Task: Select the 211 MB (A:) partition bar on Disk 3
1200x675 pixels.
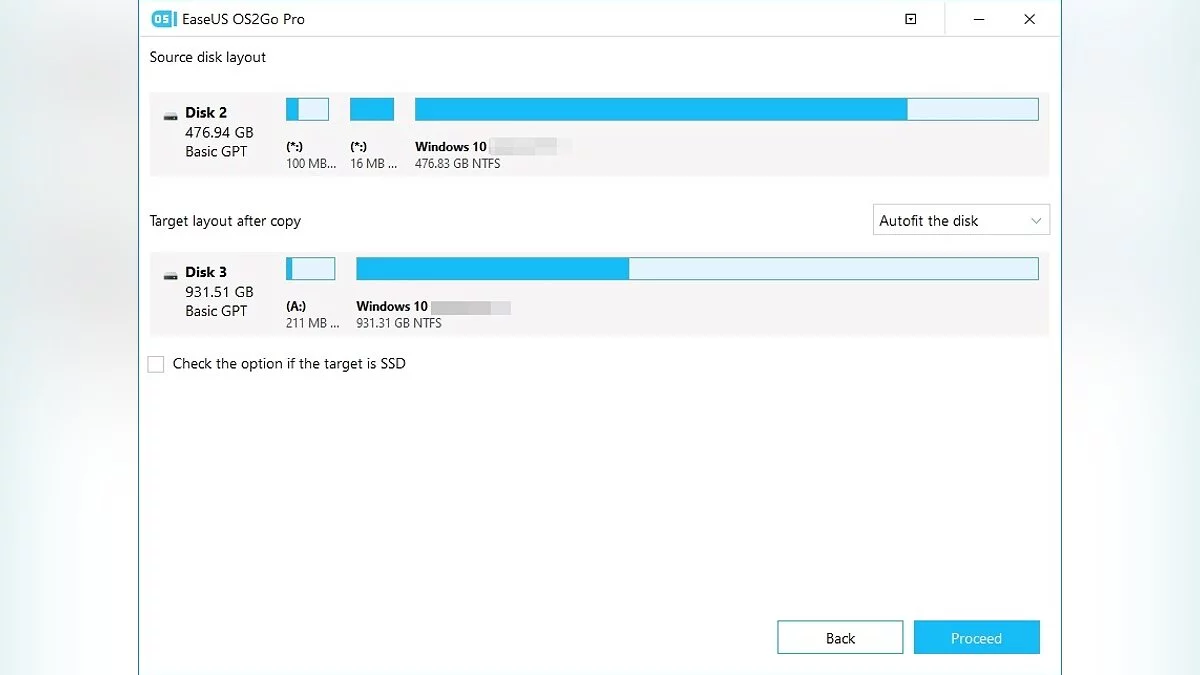Action: click(310, 268)
